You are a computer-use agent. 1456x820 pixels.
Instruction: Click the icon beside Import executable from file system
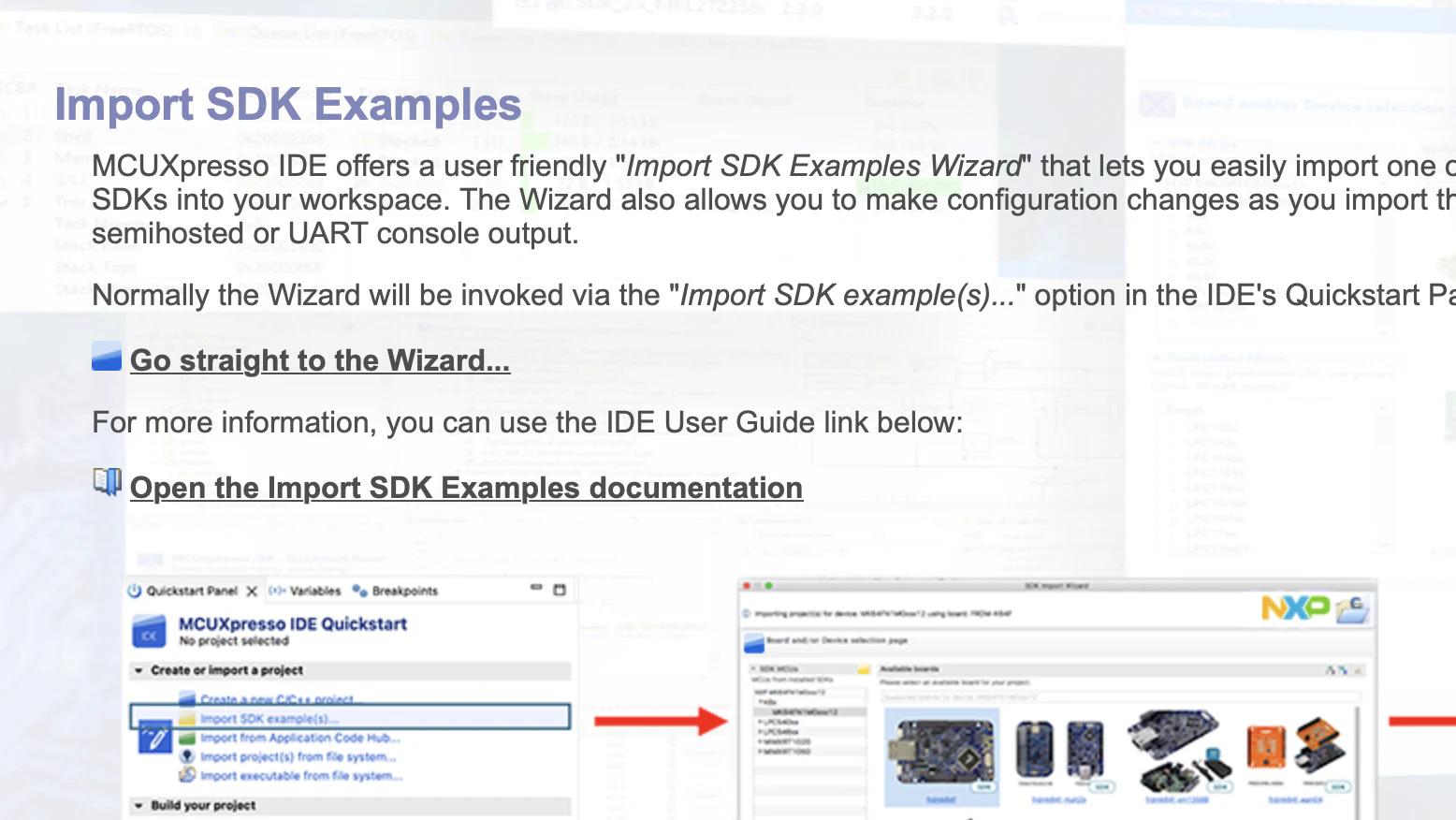(x=187, y=775)
